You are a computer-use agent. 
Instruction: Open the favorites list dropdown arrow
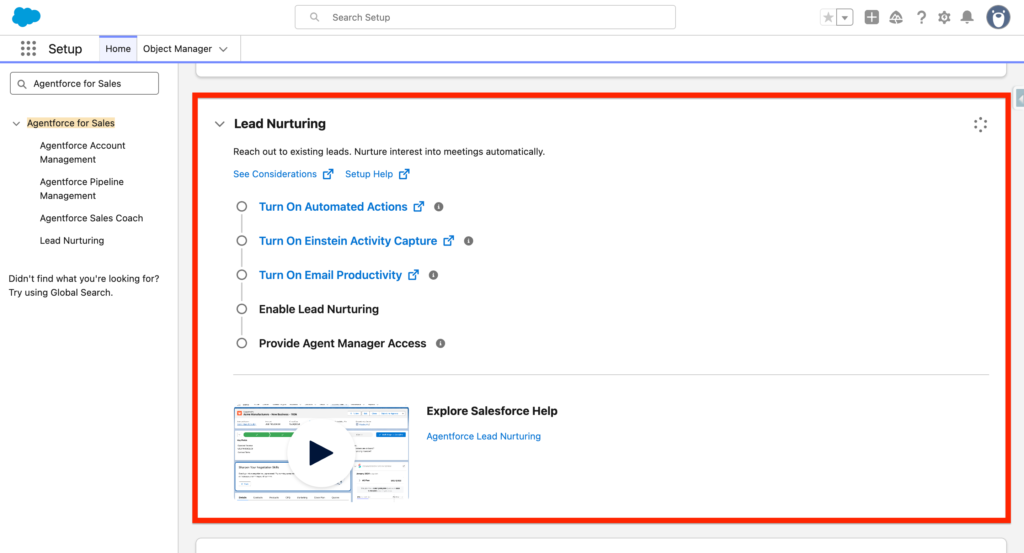point(845,17)
